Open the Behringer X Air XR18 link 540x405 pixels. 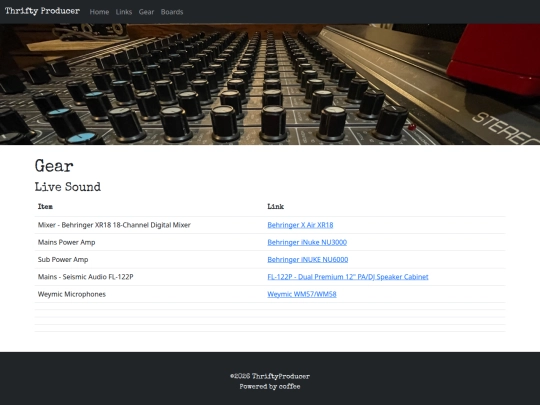[300, 225]
